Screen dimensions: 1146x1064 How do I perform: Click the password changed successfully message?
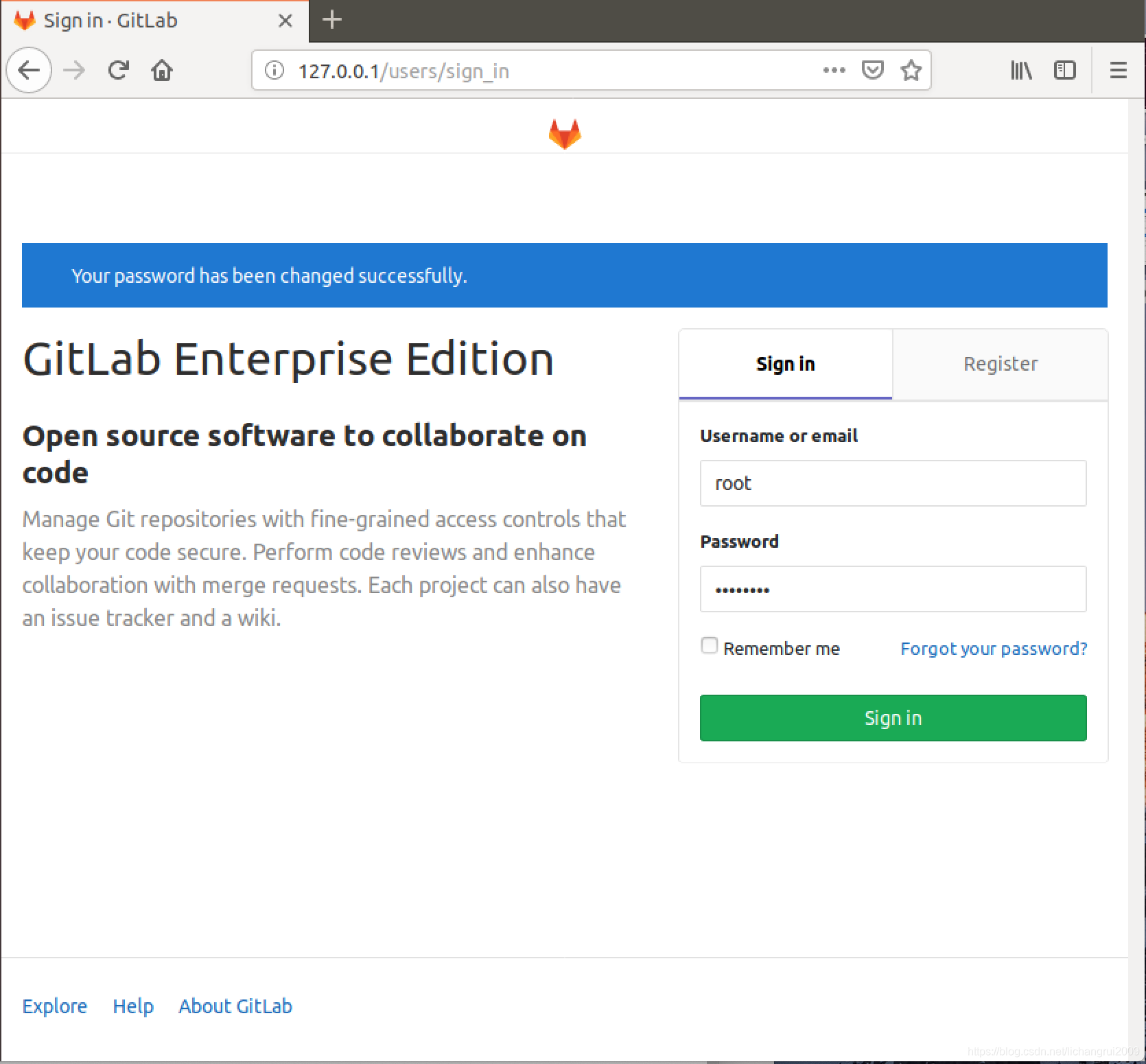coord(269,276)
